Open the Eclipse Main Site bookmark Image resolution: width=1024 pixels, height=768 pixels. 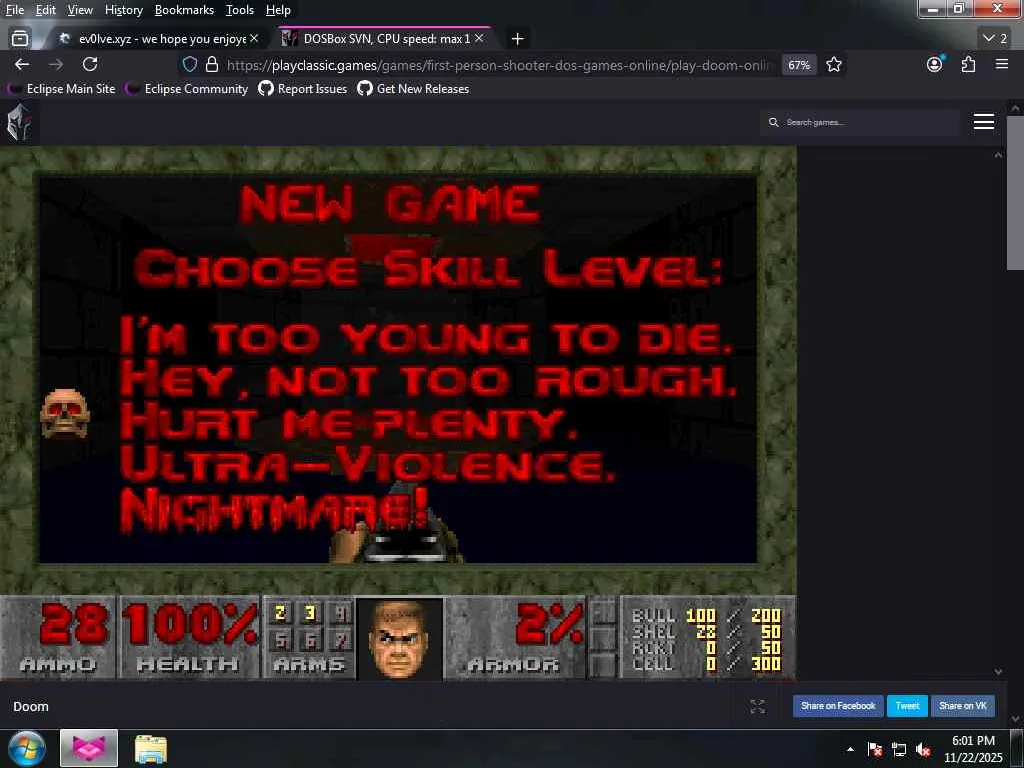[x=62, y=89]
